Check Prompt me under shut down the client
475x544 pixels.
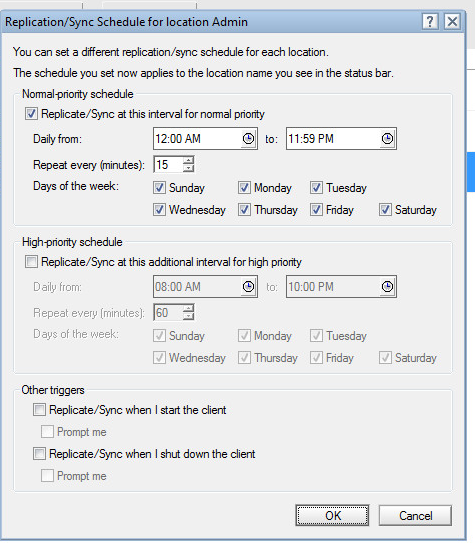[x=47, y=476]
